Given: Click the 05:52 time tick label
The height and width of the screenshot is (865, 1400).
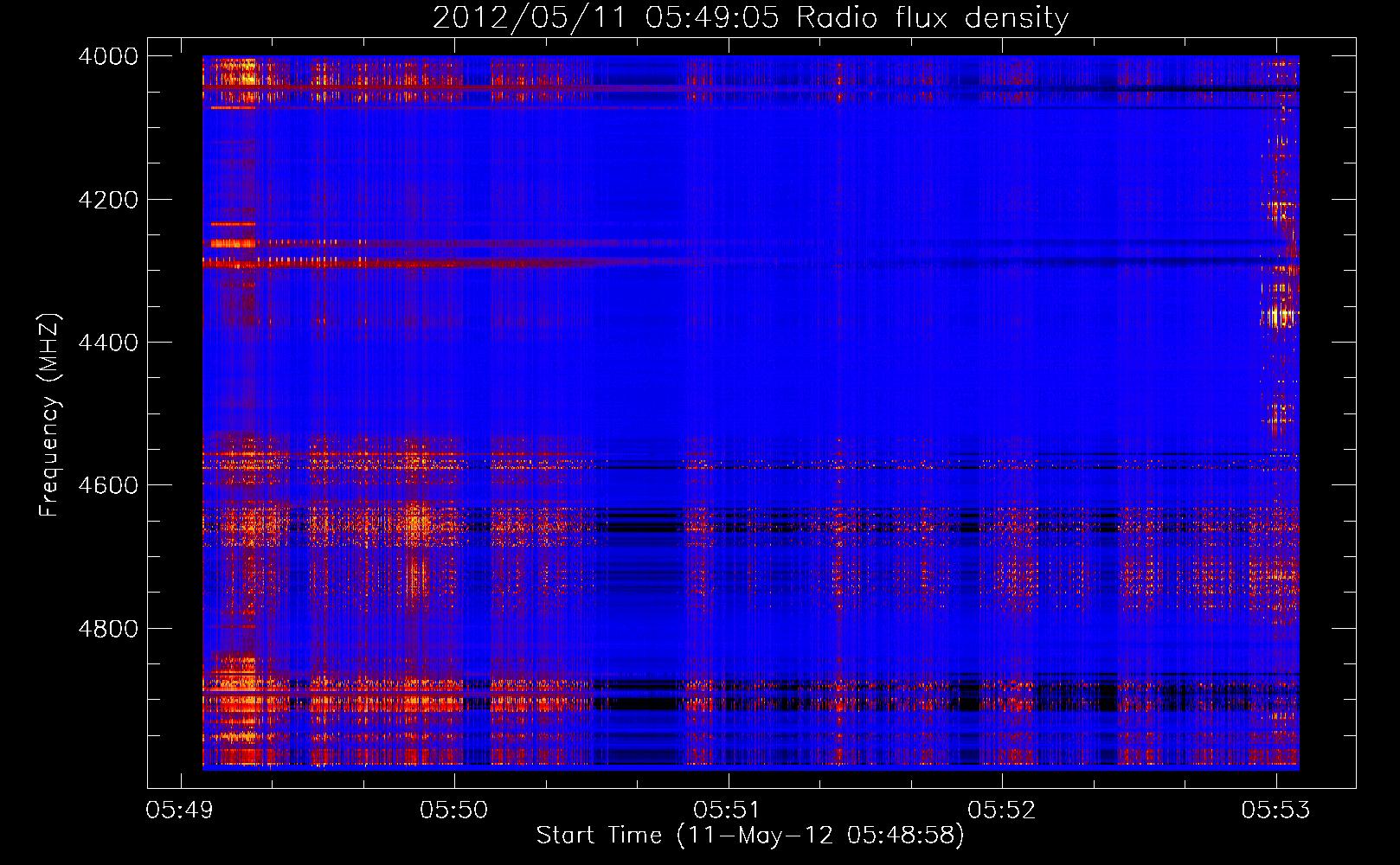Looking at the screenshot, I should click(1002, 811).
